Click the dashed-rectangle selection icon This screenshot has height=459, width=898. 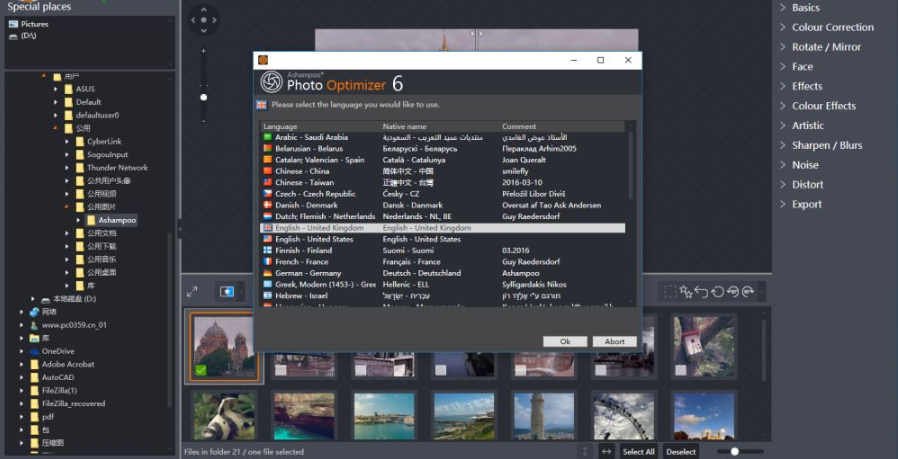[669, 292]
